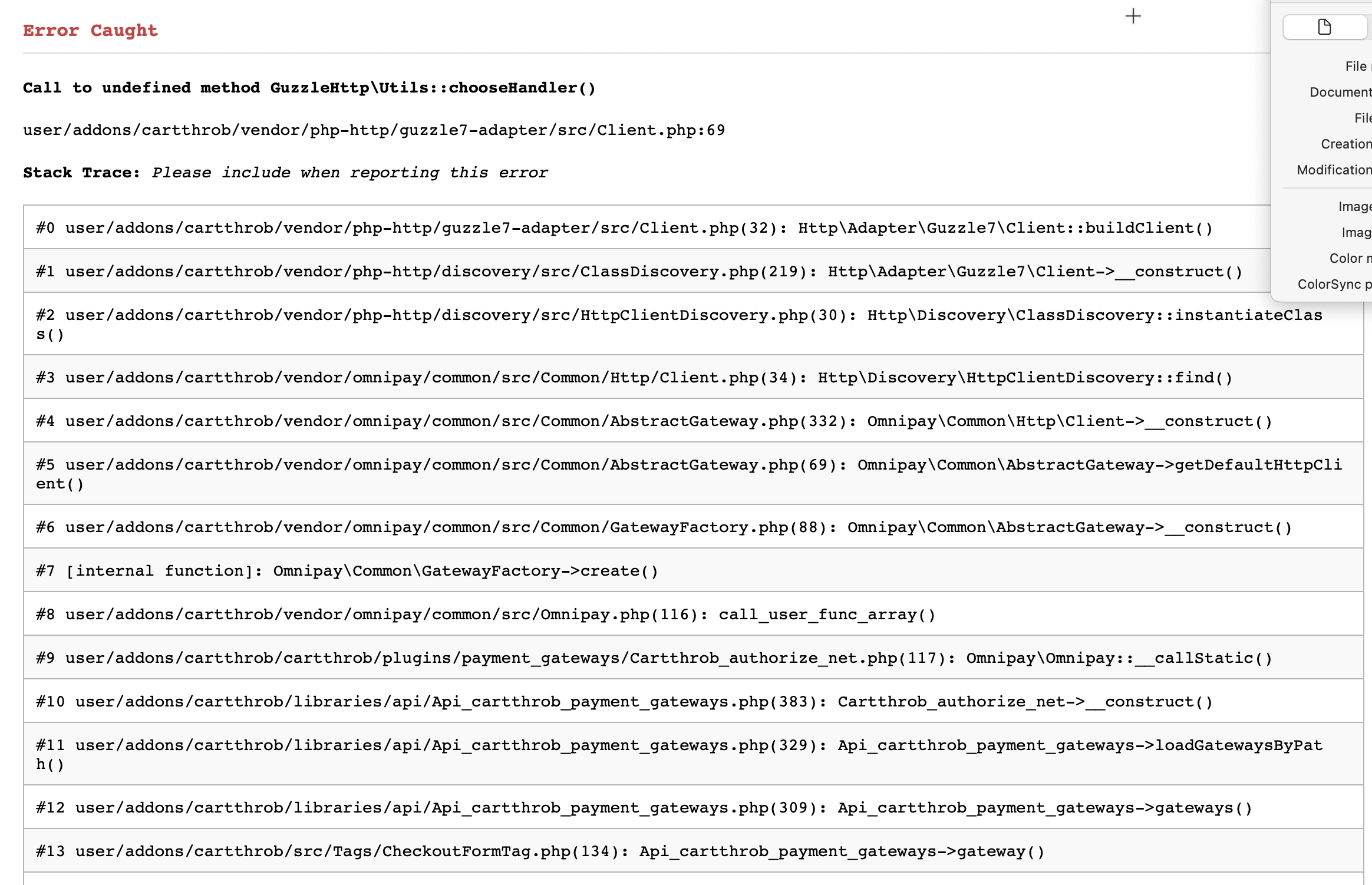The image size is (1372, 885).
Task: Select stack trace row #6 GatewayFactory.php(88)
Action: (663, 527)
